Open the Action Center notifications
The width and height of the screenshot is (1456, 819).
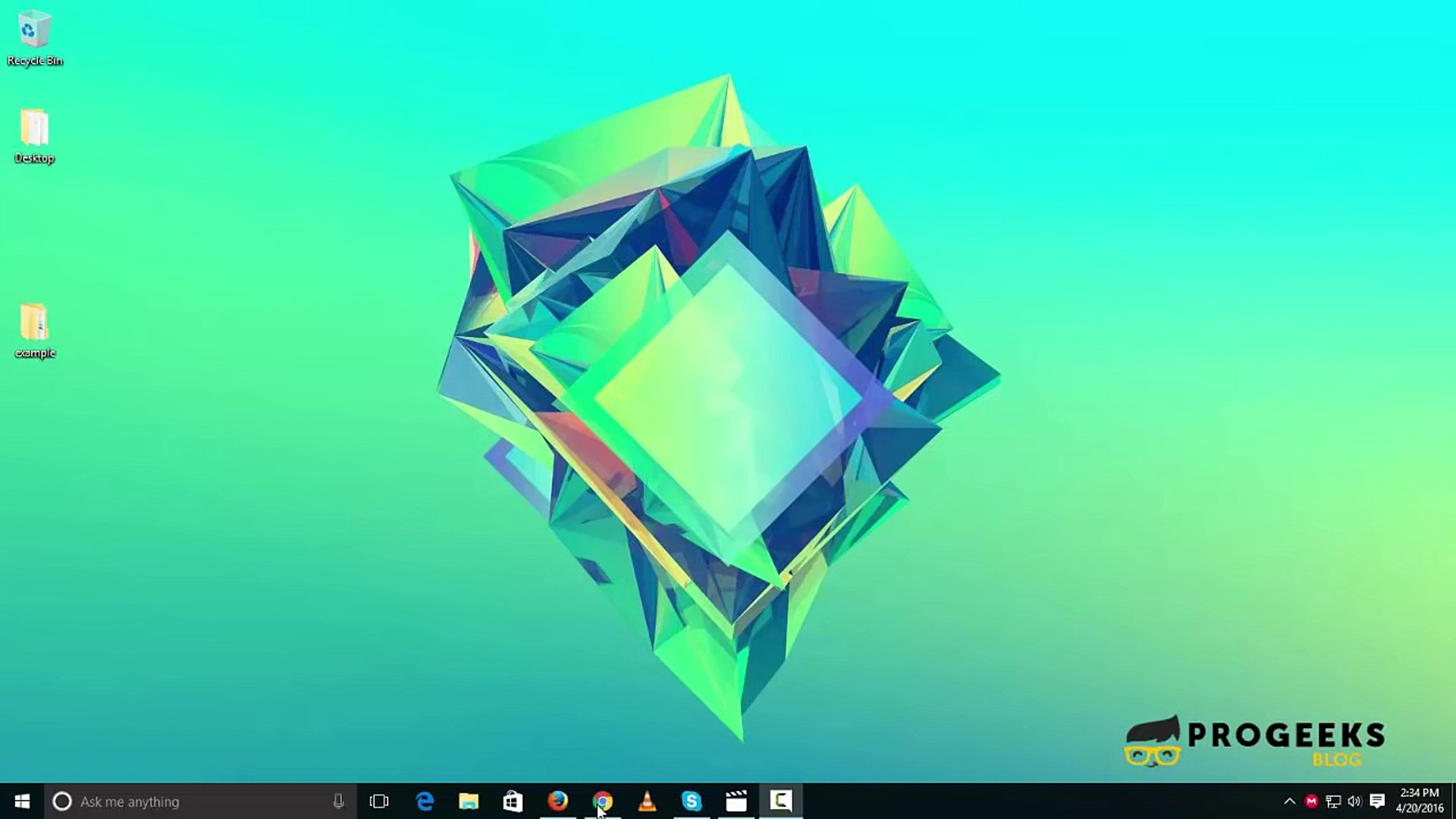point(1377,802)
